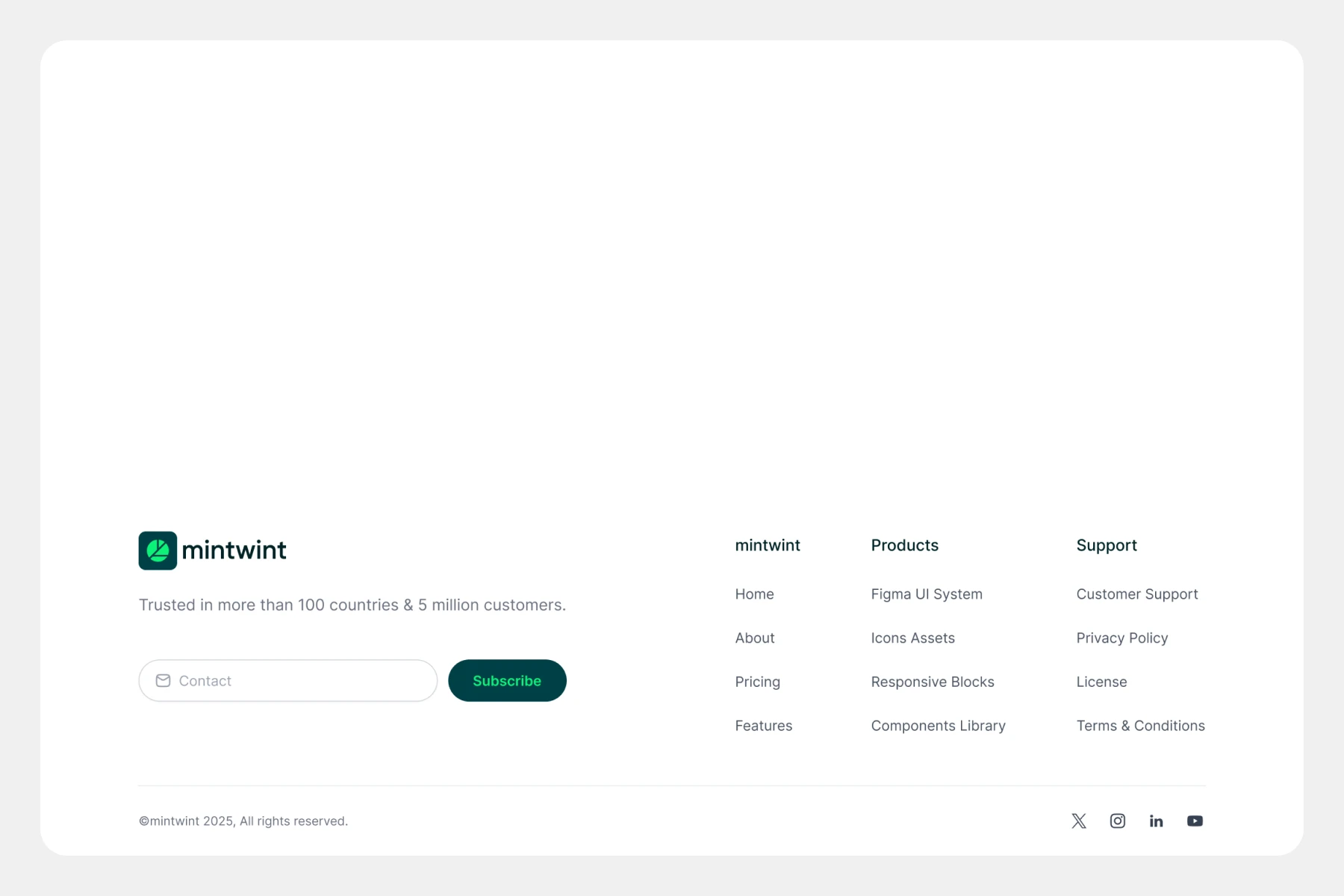View the Terms & Conditions link
The width and height of the screenshot is (1344, 896).
(x=1140, y=726)
